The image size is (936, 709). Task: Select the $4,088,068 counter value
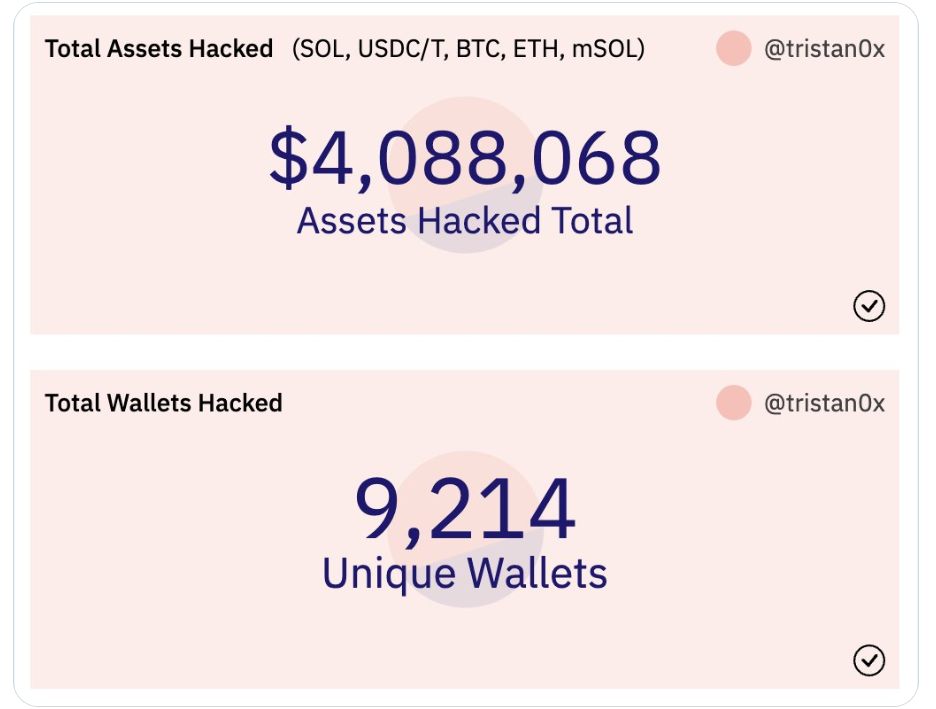pyautogui.click(x=465, y=158)
